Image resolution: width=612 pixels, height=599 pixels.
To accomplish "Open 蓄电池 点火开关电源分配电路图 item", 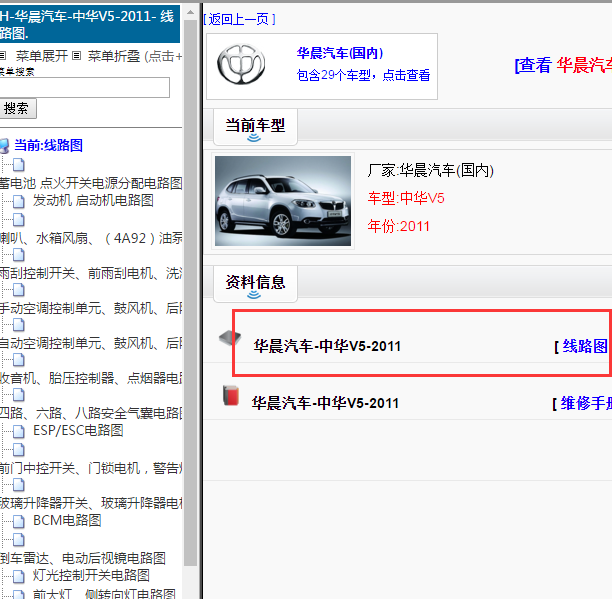I will pos(91,183).
